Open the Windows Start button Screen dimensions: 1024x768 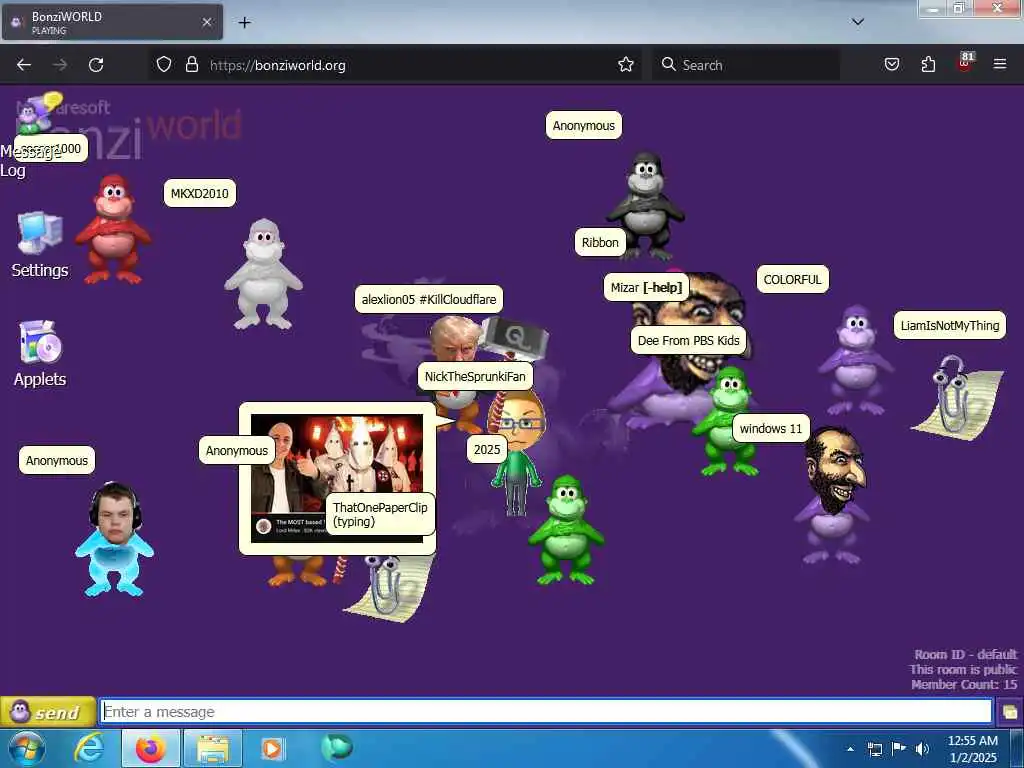pyautogui.click(x=27, y=748)
